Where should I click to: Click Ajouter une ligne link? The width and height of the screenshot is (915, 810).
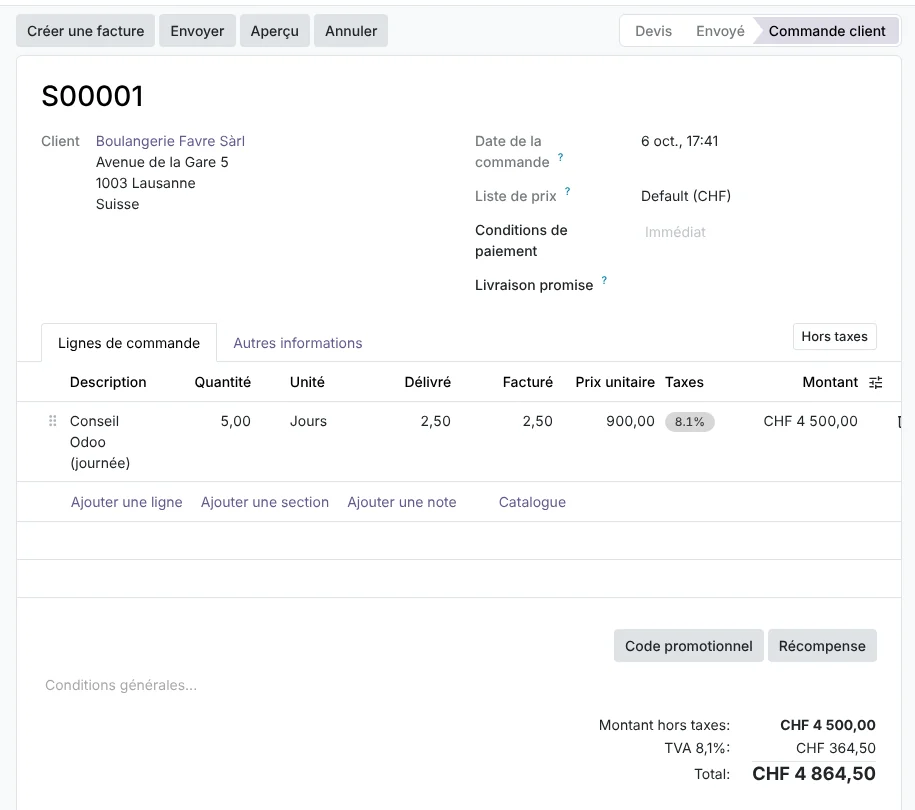click(127, 502)
